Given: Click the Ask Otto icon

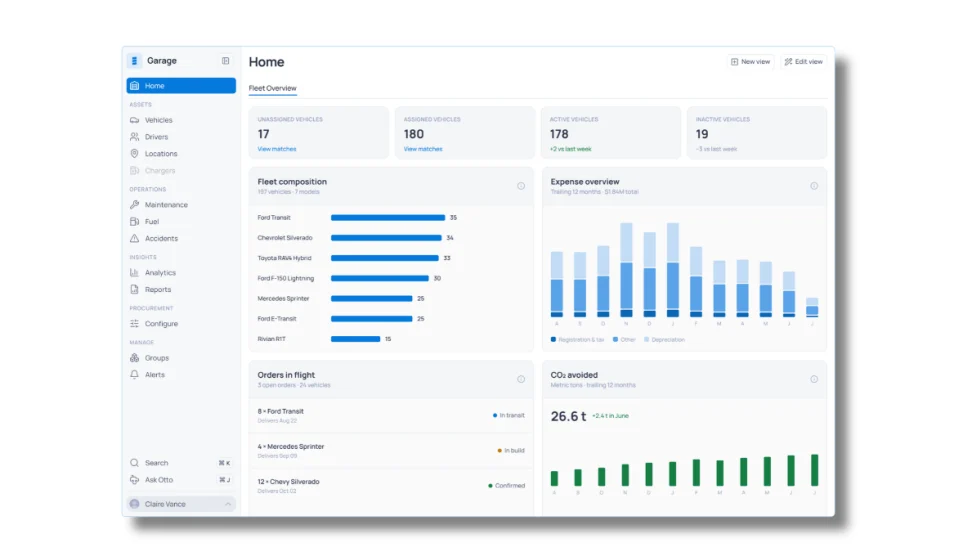Looking at the screenshot, I should click(134, 480).
